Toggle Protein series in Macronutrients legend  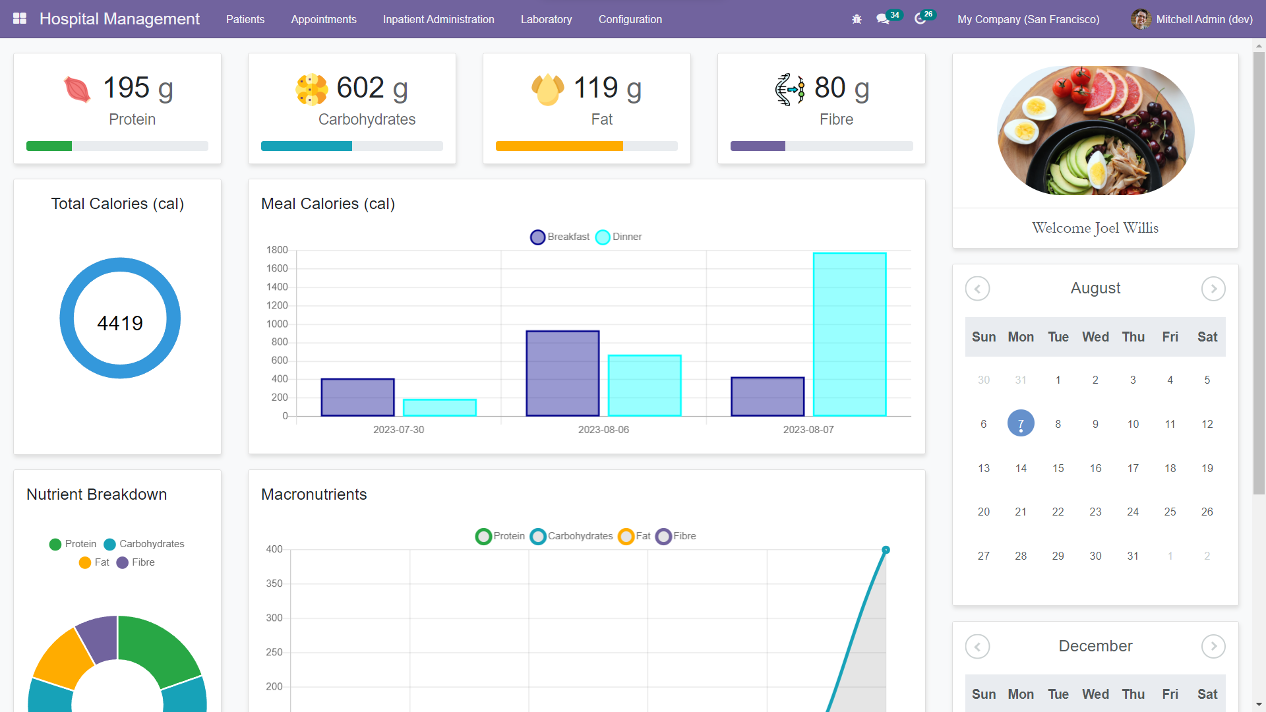tap(500, 536)
